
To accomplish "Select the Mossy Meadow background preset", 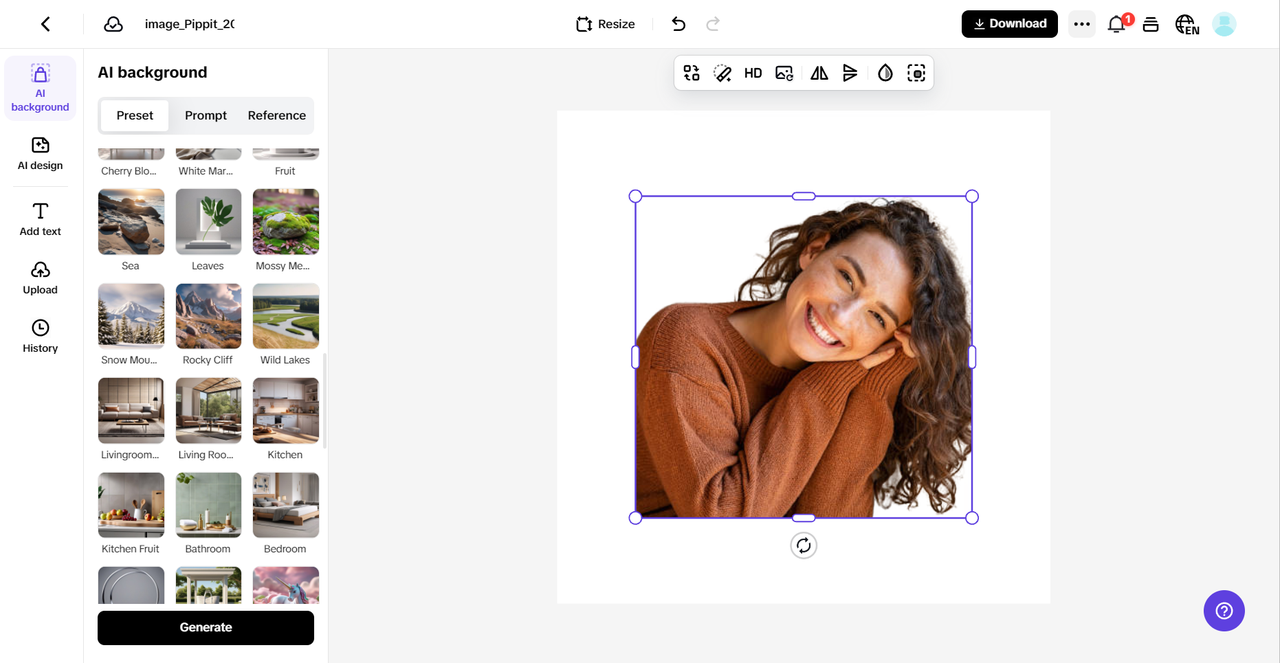I will point(286,222).
